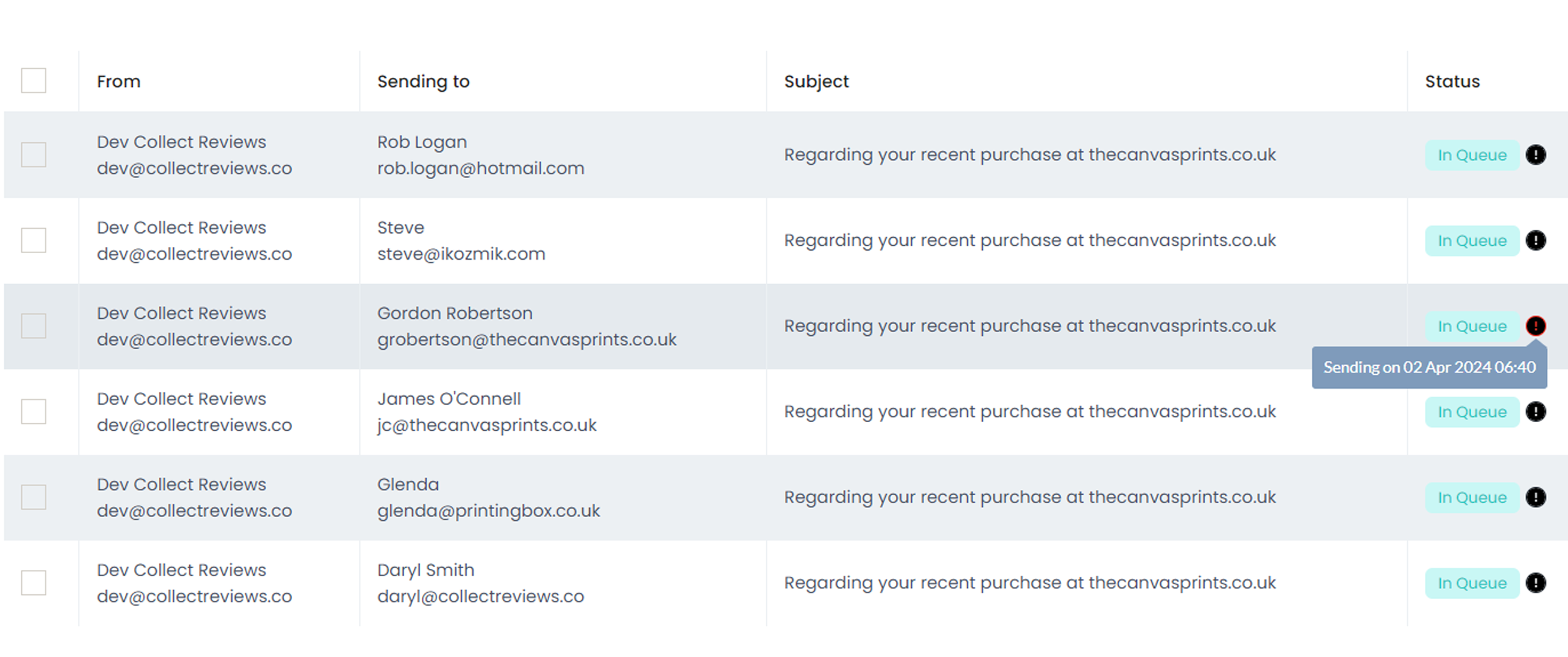The width and height of the screenshot is (1568, 657).
Task: Click the red alert icon in Gordon Robertson's row
Action: click(x=1535, y=326)
